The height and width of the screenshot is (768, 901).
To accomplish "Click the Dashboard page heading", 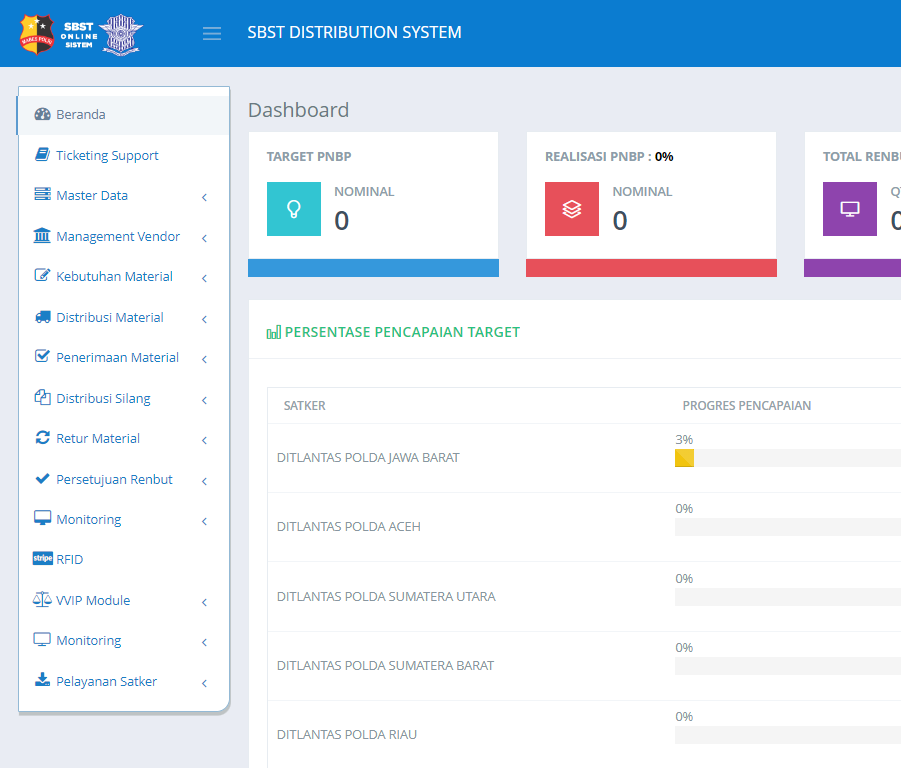I will tap(298, 110).
